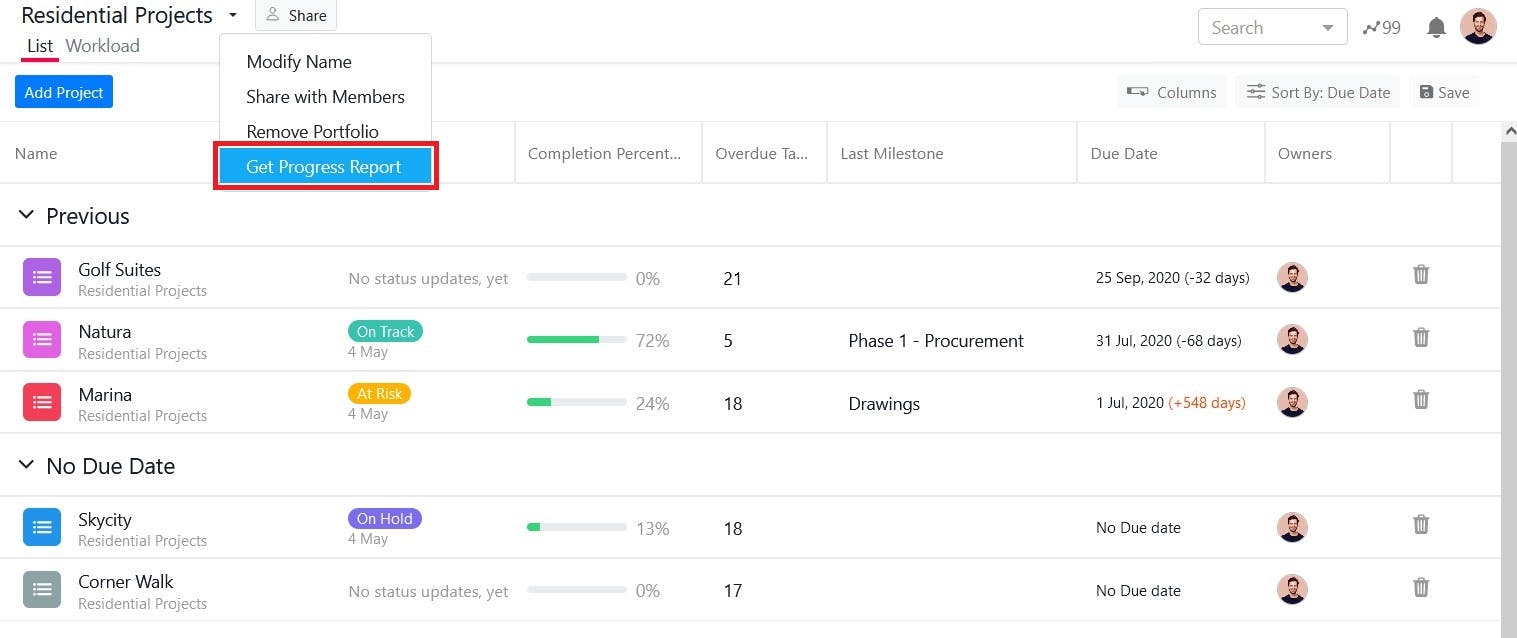
Task: Switch to the Workload tab
Action: 102,46
